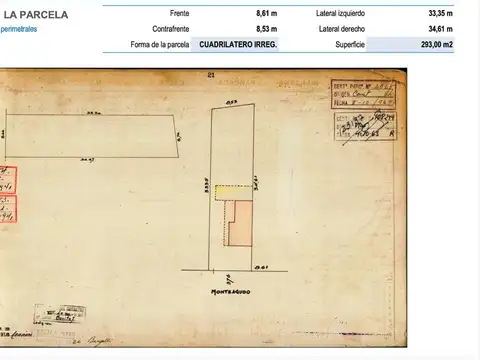Select the Lateral izquierdo value '33,35 m'

point(441,13)
